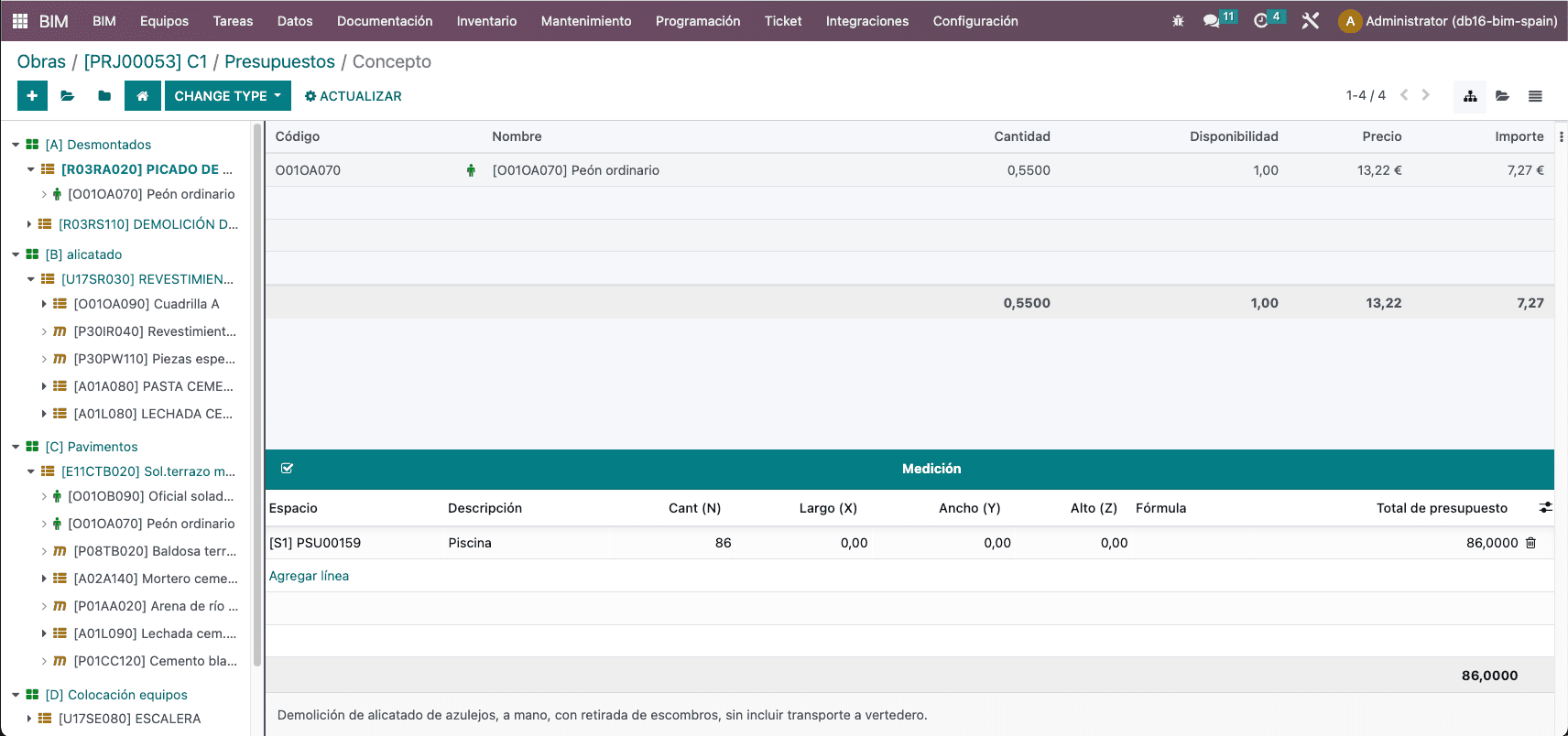This screenshot has width=1568, height=736.
Task: Open the Ticket menu
Action: click(x=783, y=21)
